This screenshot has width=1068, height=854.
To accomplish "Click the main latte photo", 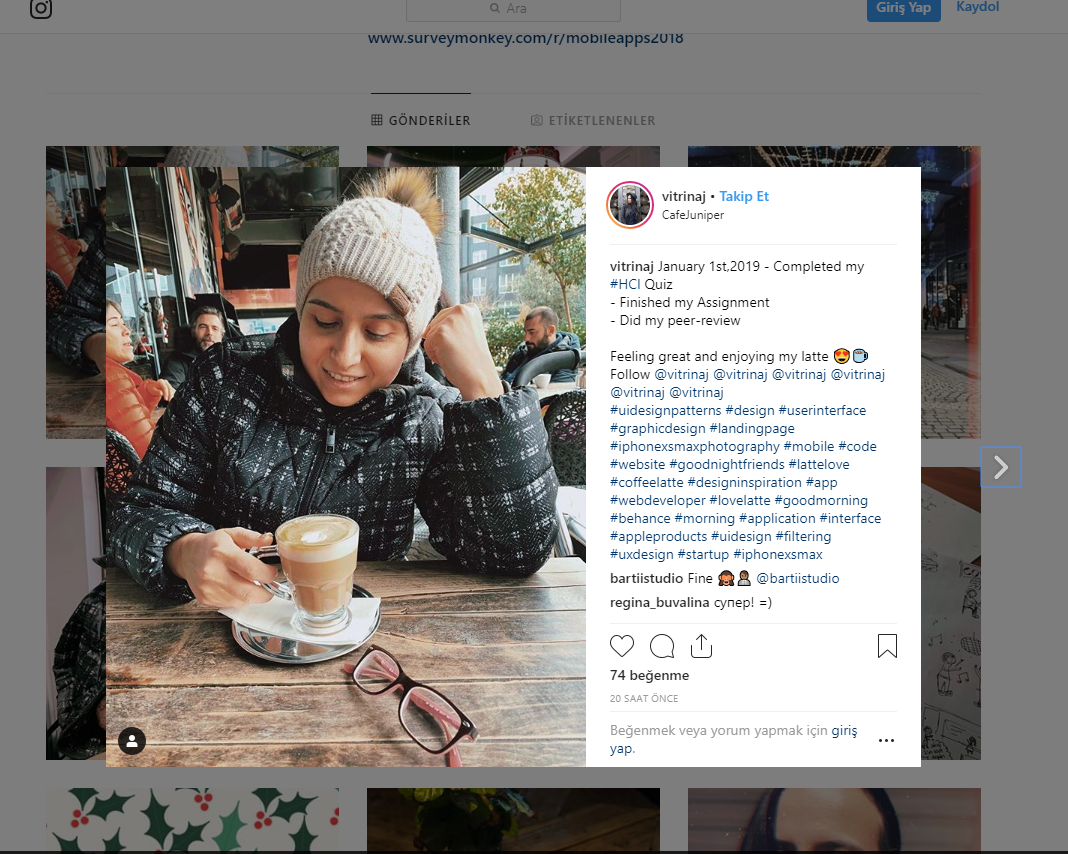I will 346,467.
